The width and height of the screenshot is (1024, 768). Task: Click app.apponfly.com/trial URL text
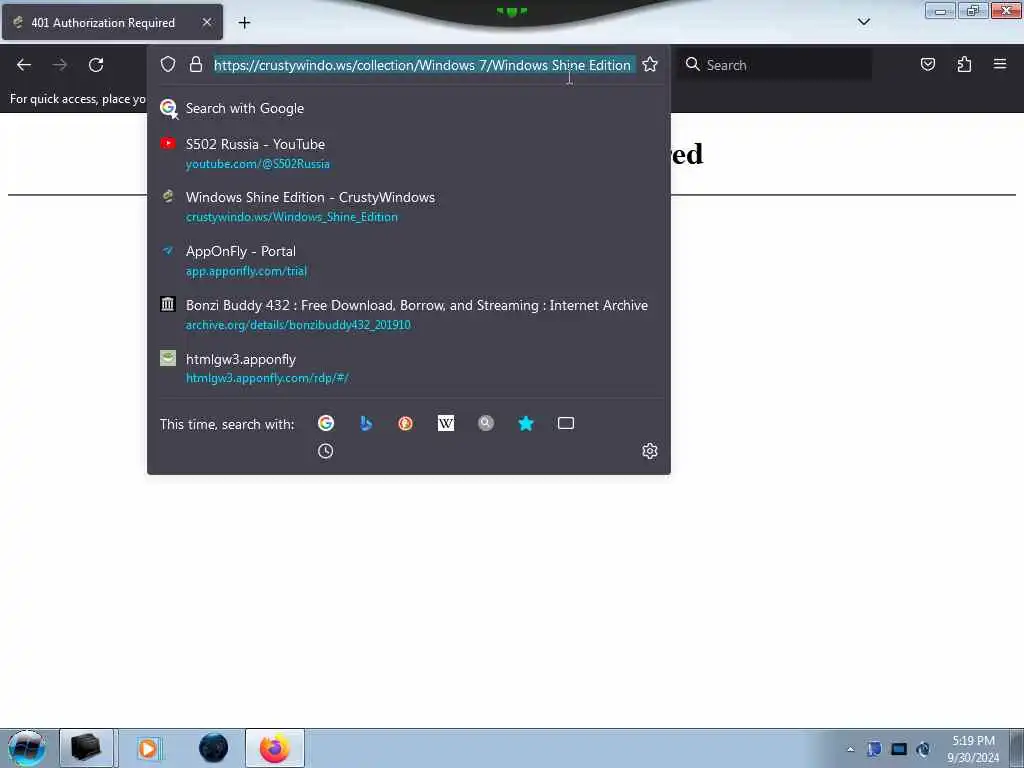click(246, 271)
